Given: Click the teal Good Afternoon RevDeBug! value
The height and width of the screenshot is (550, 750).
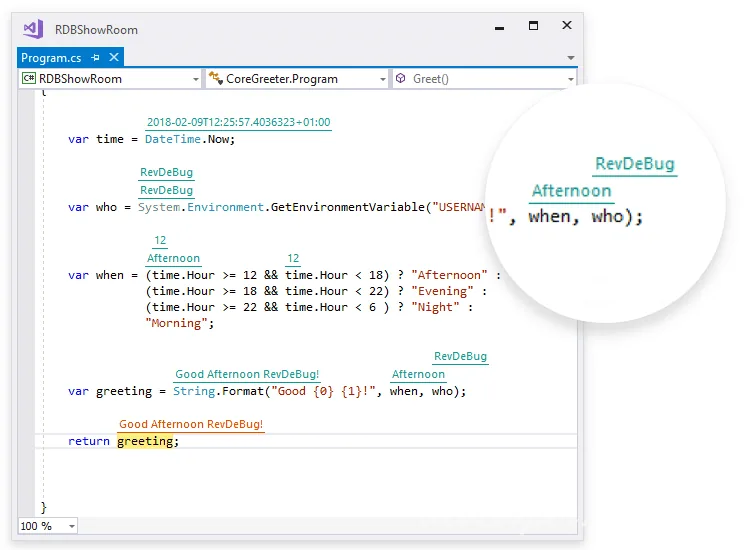Looking at the screenshot, I should click(x=247, y=374).
